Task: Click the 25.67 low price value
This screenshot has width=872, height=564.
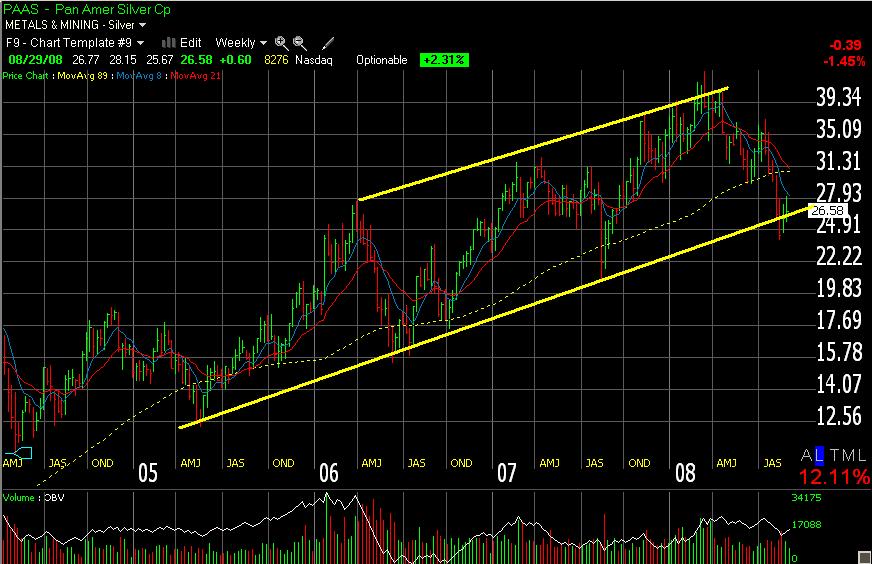Action: tap(160, 60)
